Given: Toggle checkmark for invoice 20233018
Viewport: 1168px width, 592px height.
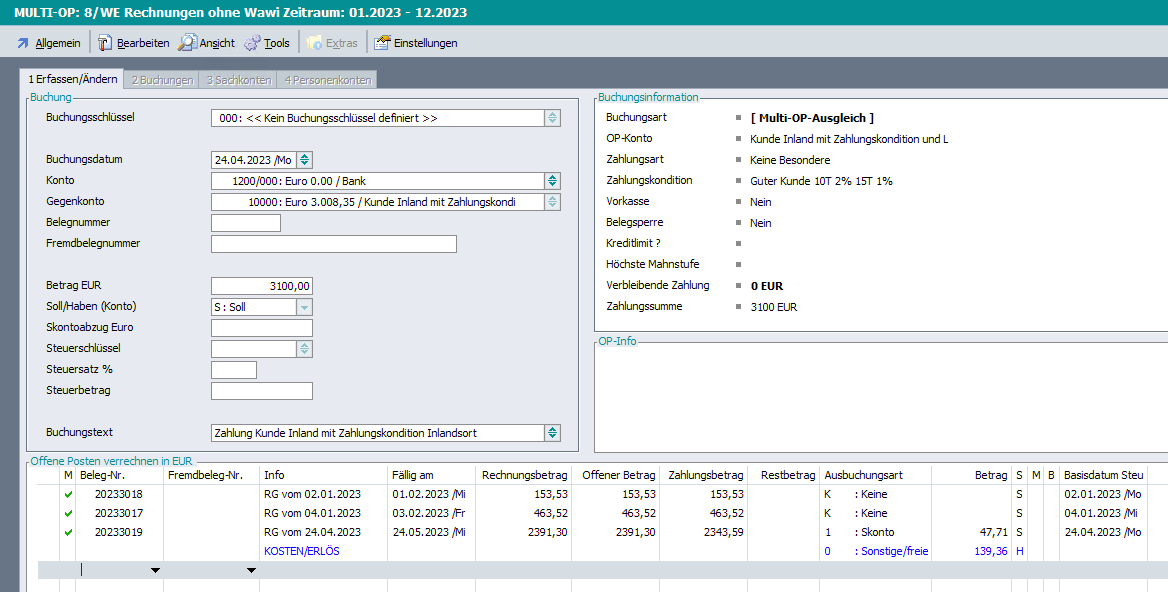Looking at the screenshot, I should point(68,494).
